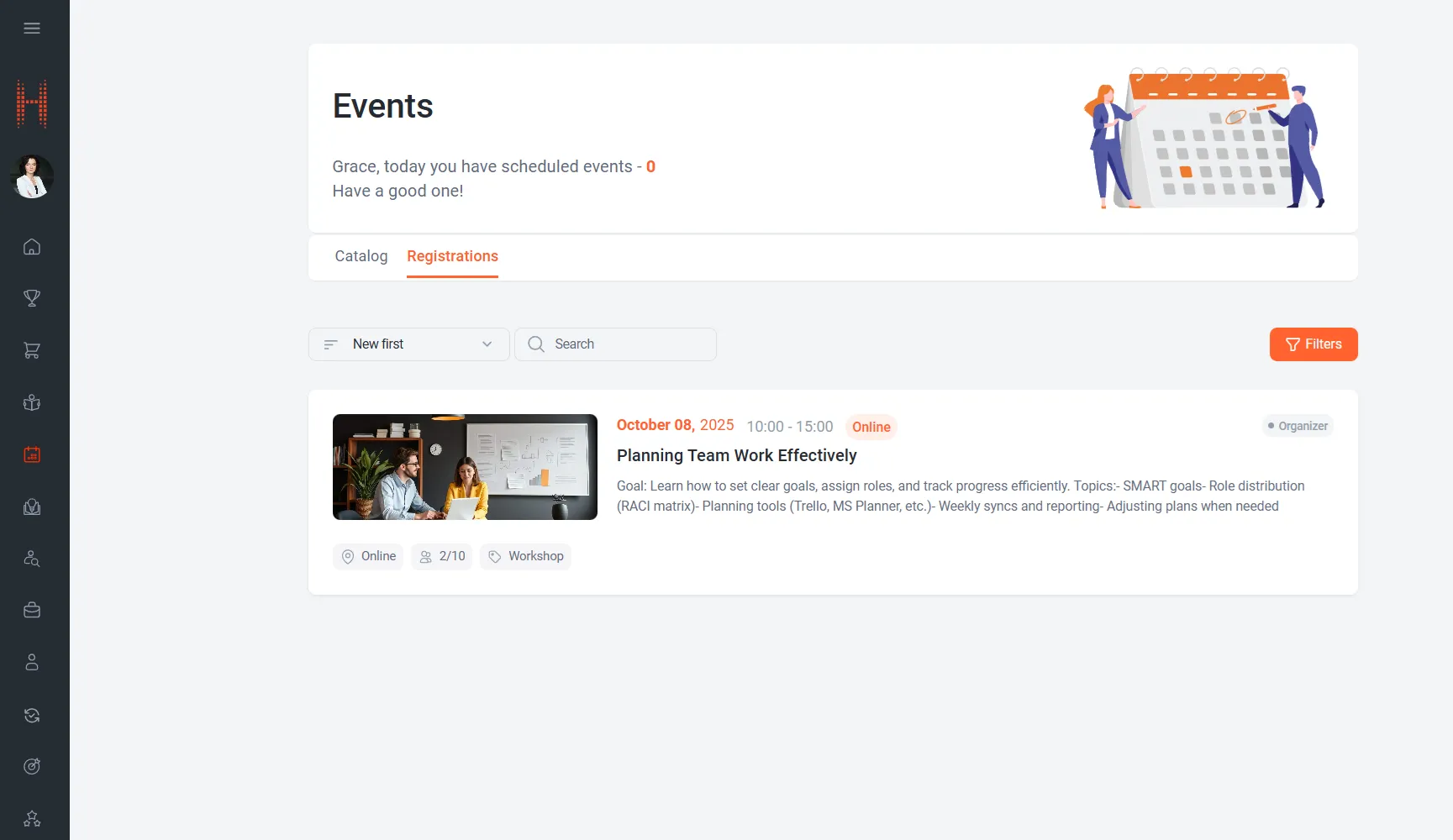Click the Filters button
This screenshot has height=840, width=1453.
pyautogui.click(x=1313, y=344)
